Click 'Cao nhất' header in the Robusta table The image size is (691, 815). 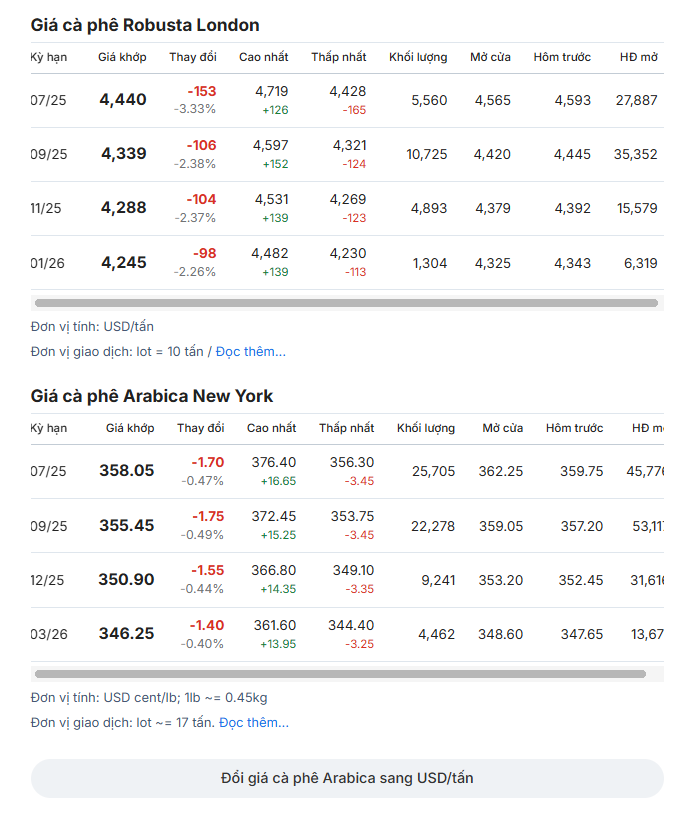[x=263, y=57]
